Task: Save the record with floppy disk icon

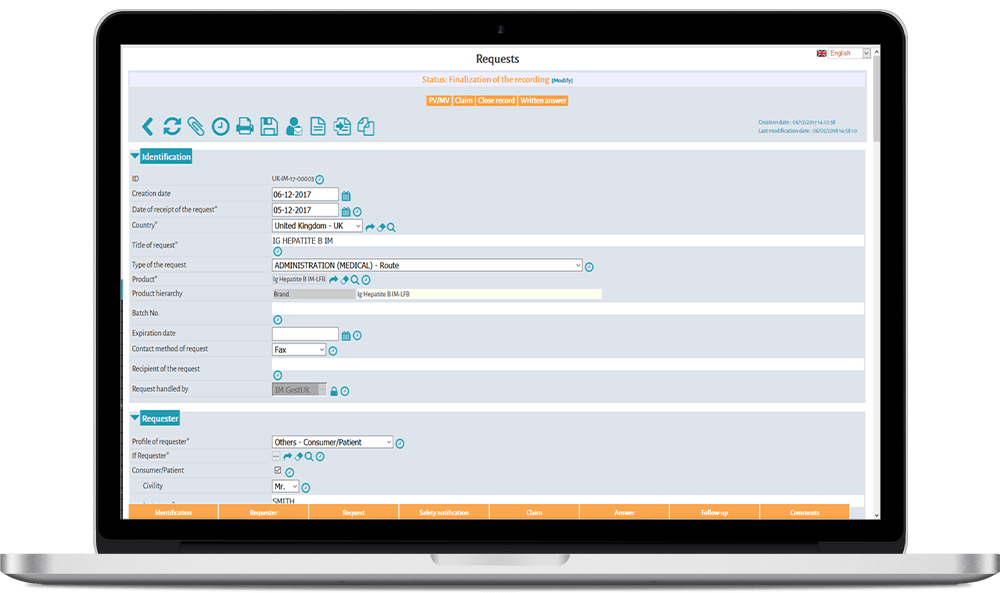Action: click(x=269, y=126)
